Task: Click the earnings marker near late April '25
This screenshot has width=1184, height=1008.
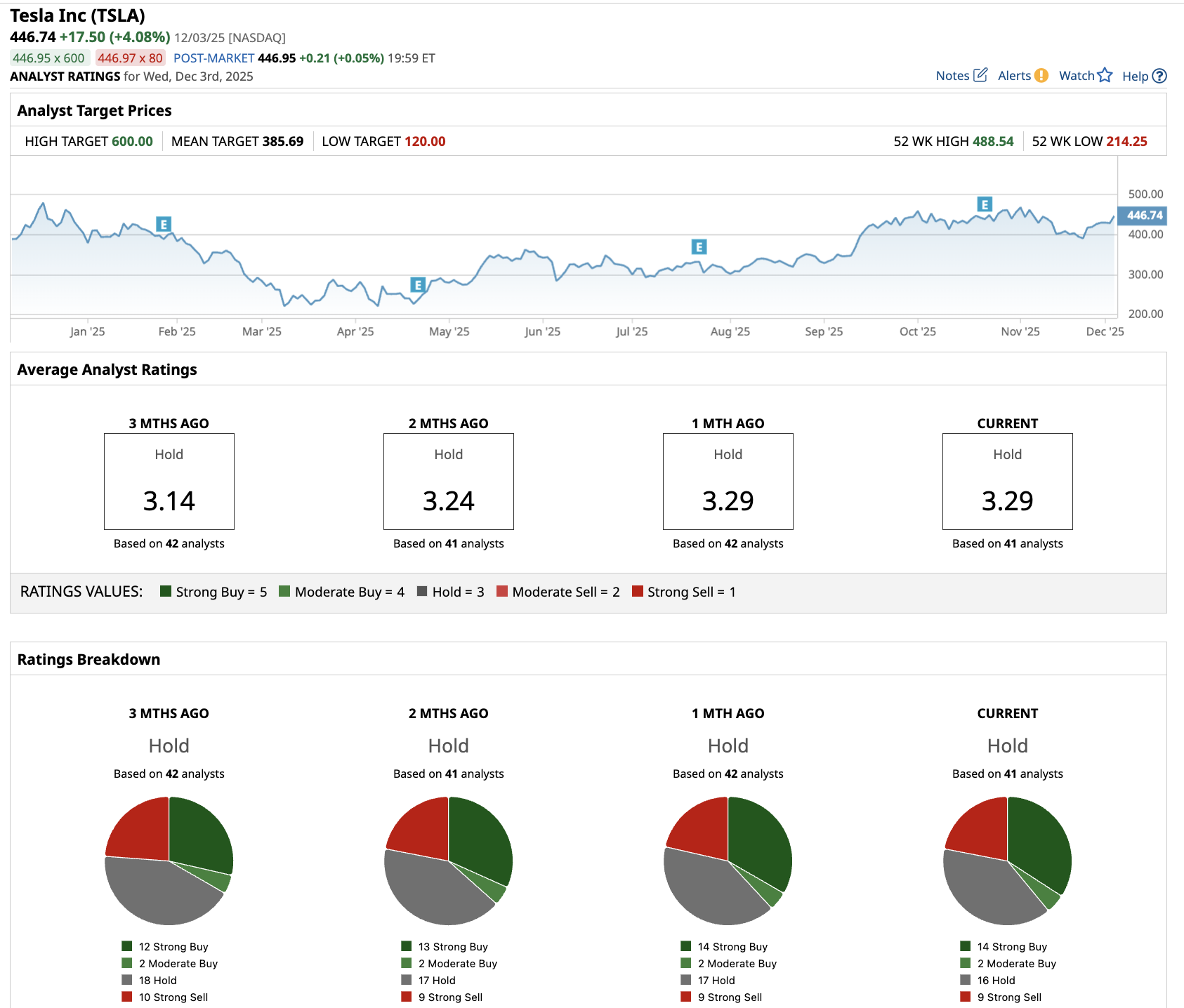Action: (418, 285)
